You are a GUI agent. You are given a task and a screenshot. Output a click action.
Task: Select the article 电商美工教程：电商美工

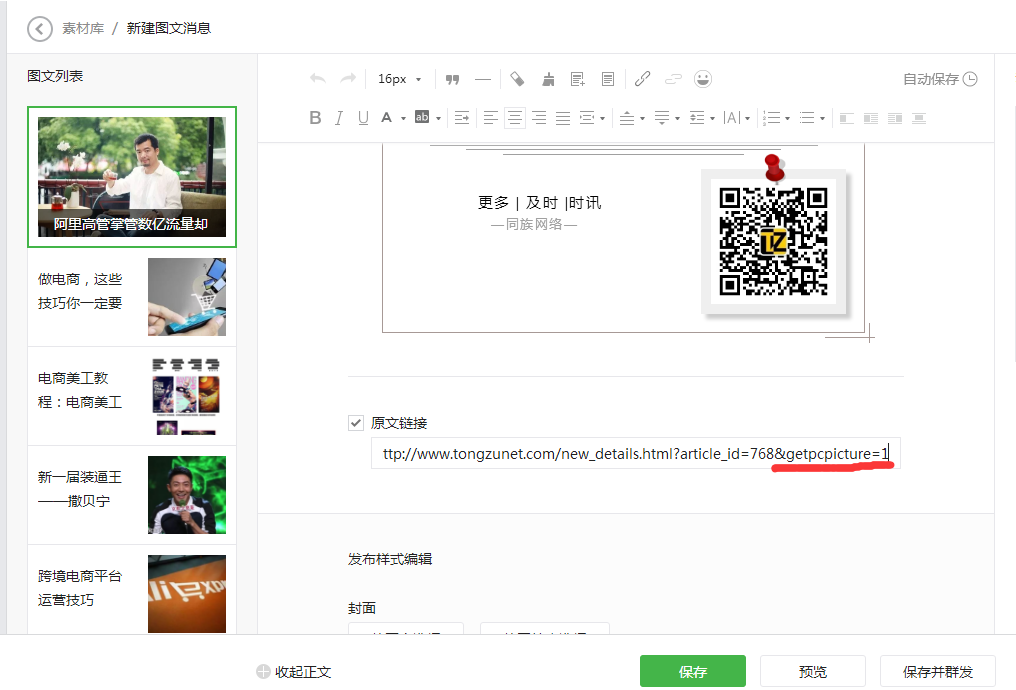tap(132, 396)
